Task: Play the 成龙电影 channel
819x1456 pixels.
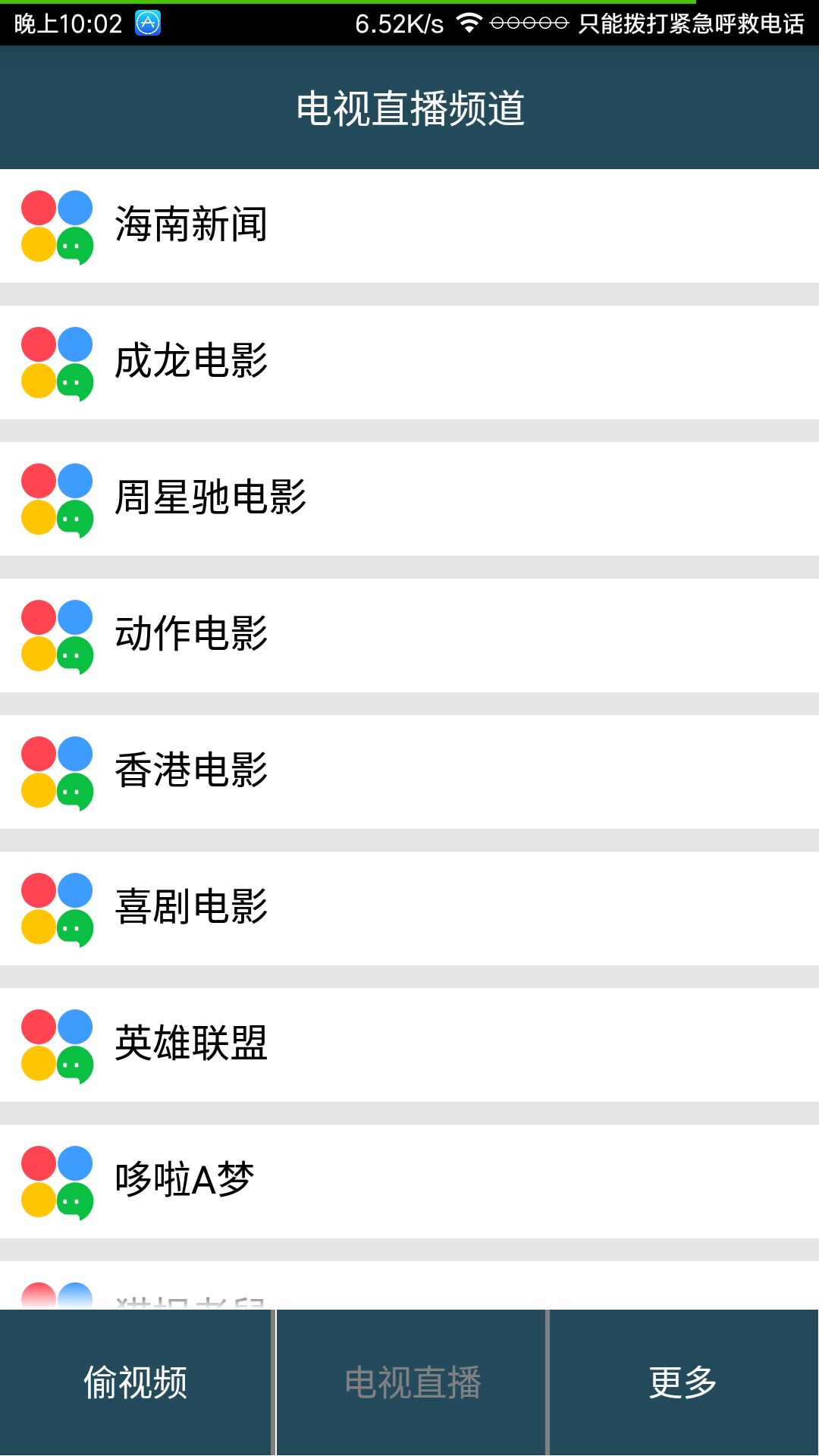Action: [409, 362]
